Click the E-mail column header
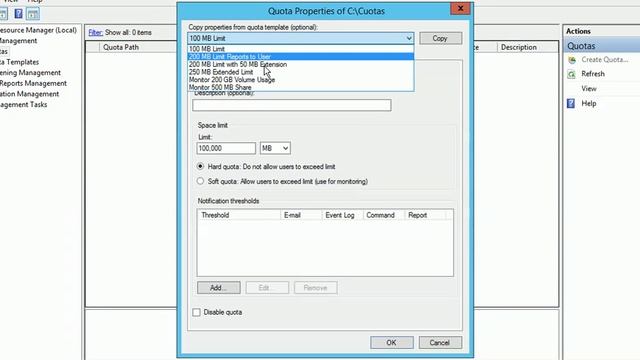640x360 pixels. point(301,215)
